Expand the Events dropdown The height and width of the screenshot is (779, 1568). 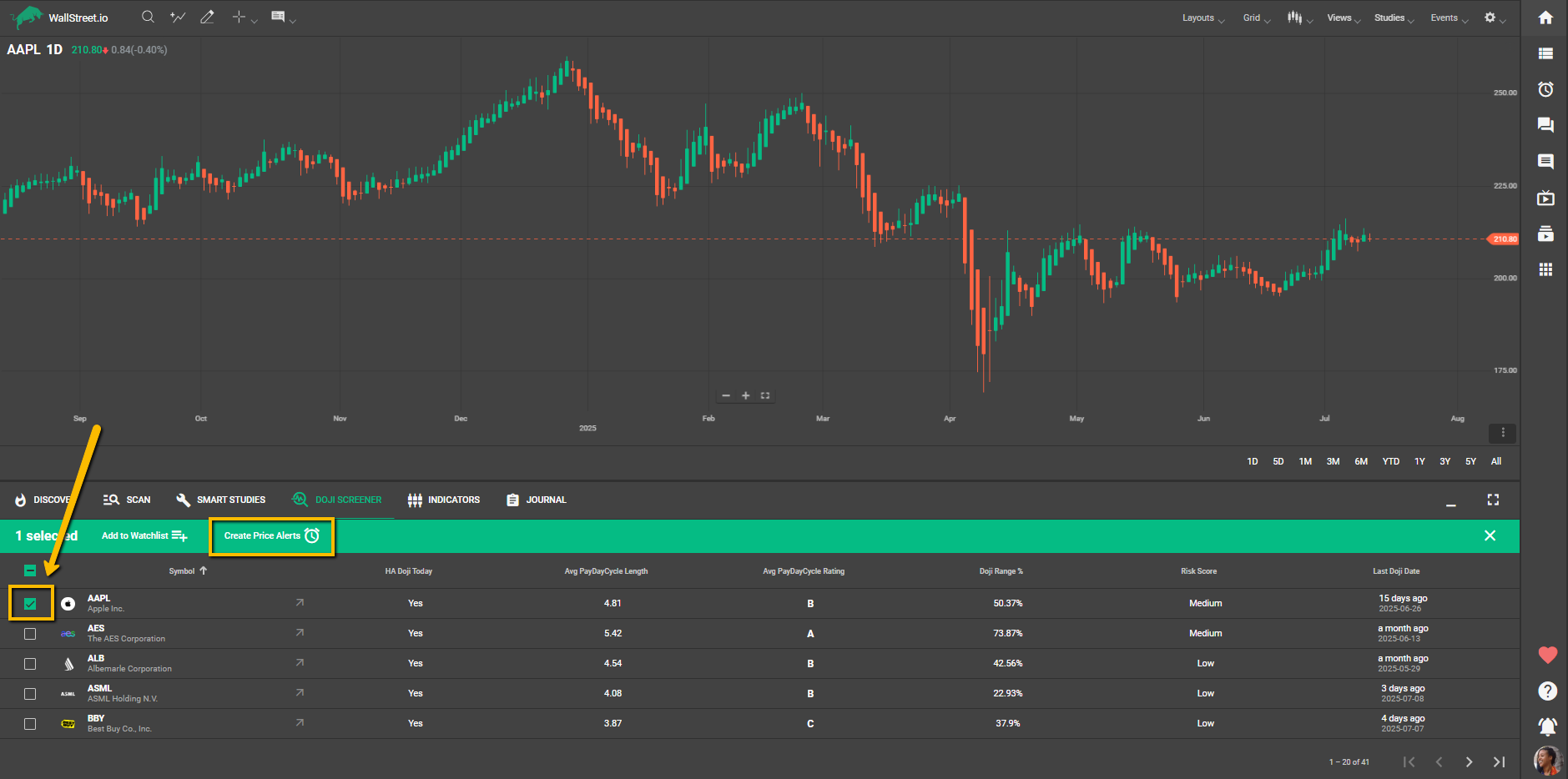coord(1449,18)
